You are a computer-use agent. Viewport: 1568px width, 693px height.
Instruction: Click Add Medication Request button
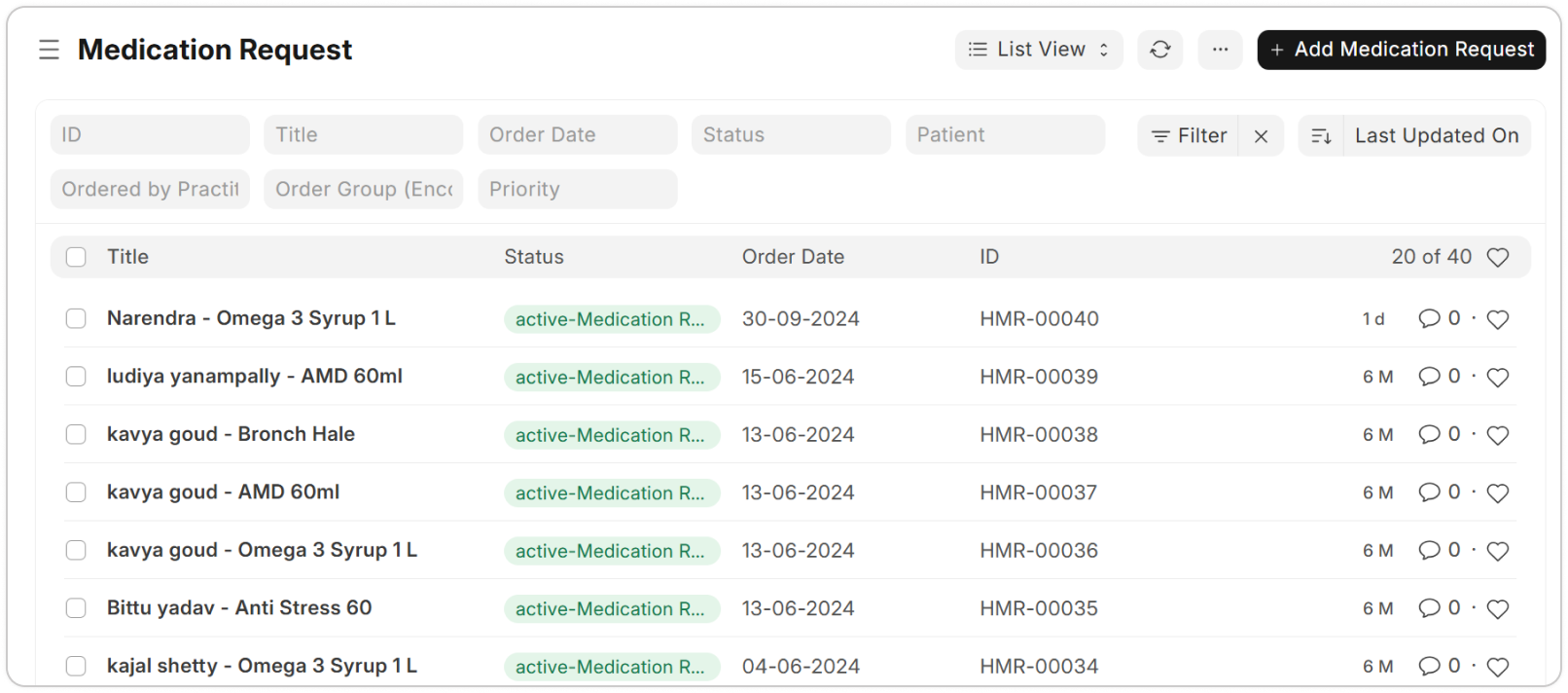point(1401,50)
